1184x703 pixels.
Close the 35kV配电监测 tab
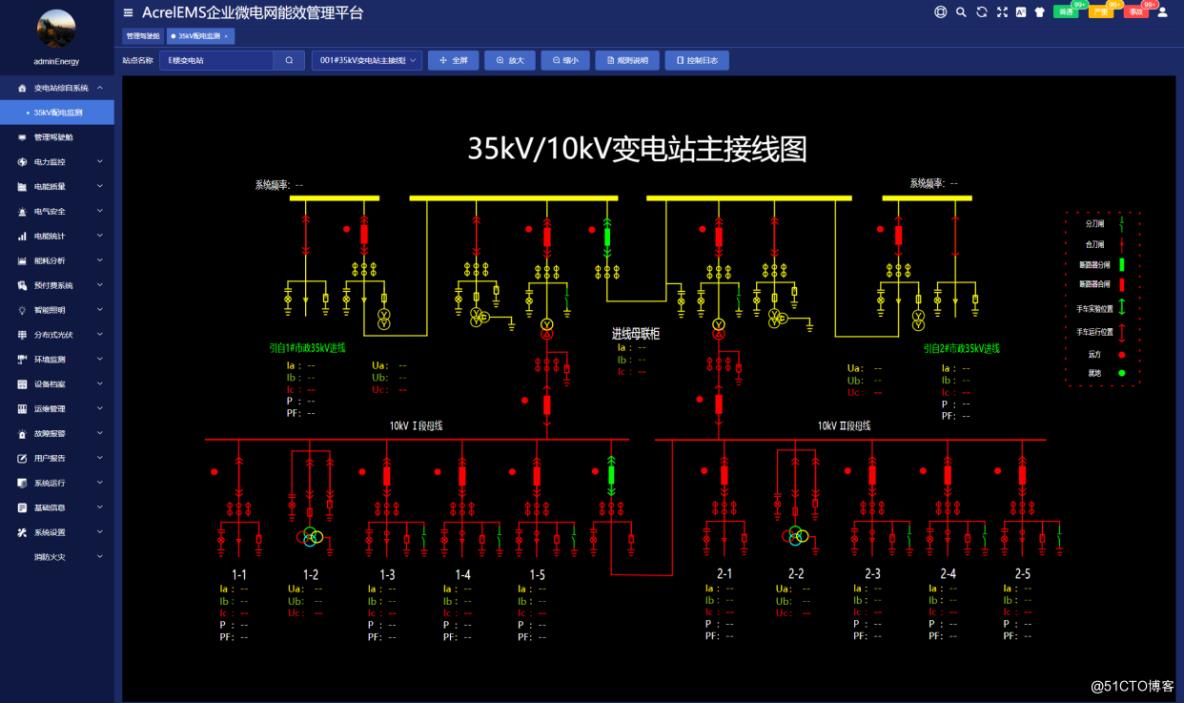tap(226, 36)
